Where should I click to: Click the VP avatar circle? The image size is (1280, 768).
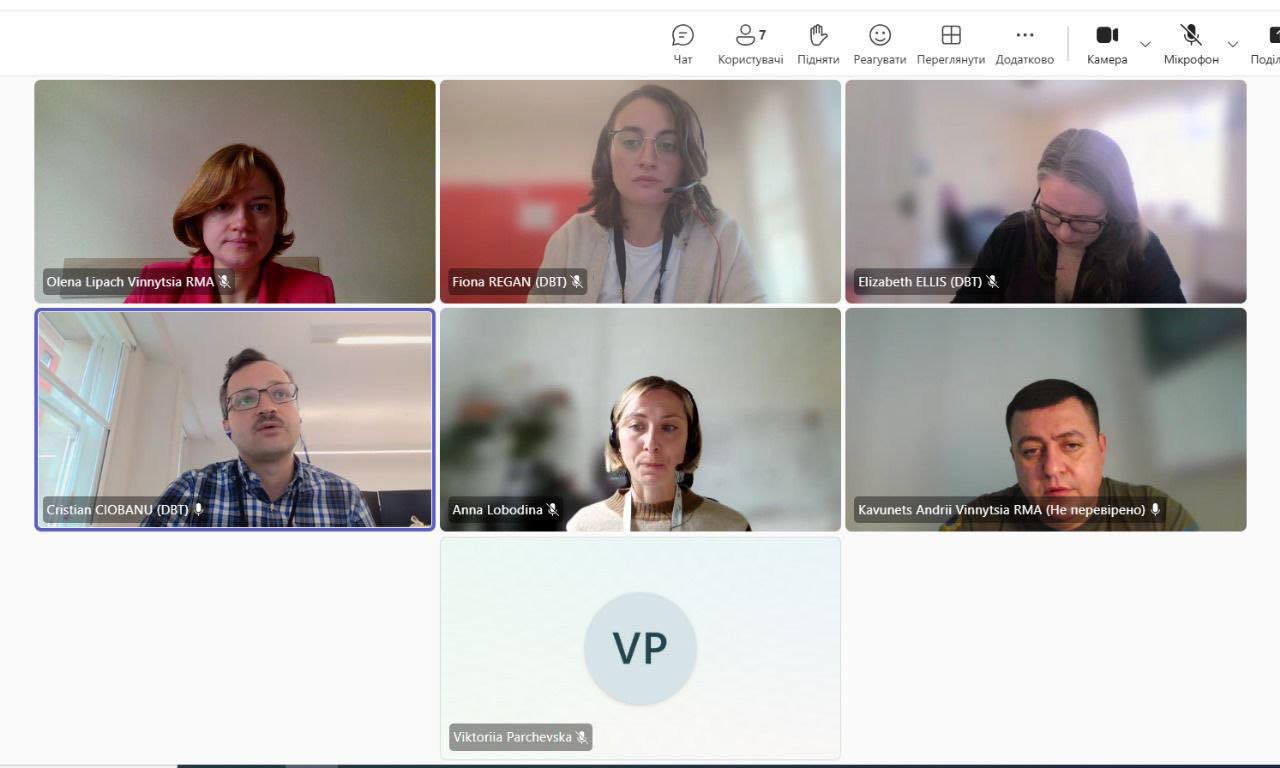click(x=640, y=648)
